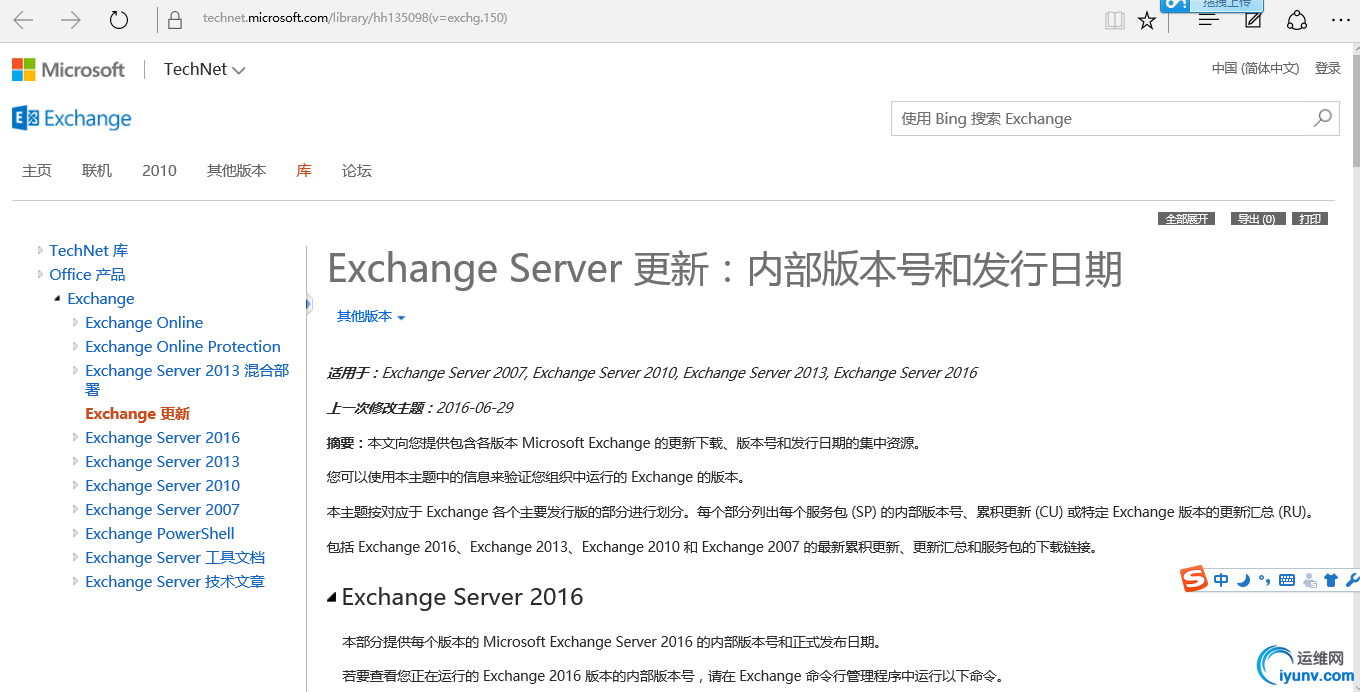Expand Office 产品 tree arrow

point(40,274)
